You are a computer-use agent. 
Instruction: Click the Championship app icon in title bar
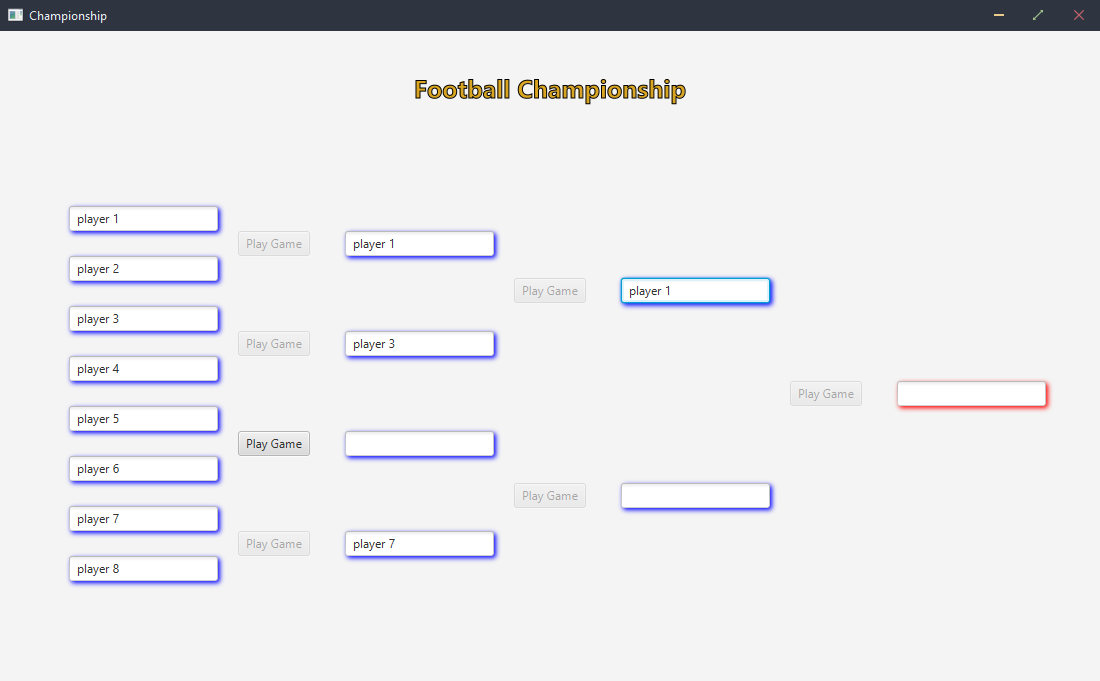pyautogui.click(x=15, y=15)
